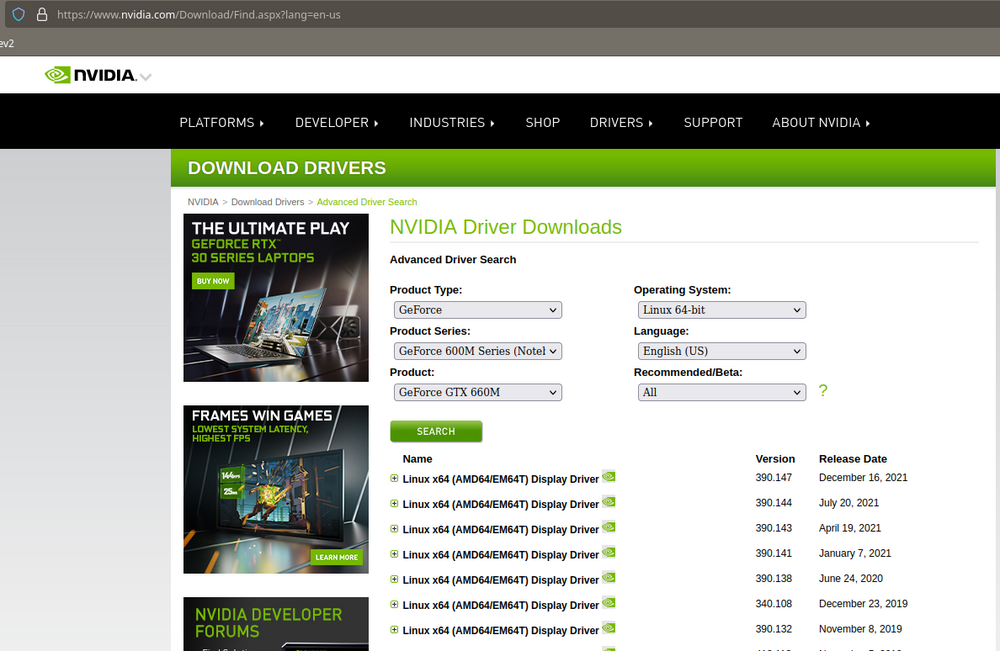Click the Name column header
This screenshot has height=651, width=1000.
click(418, 459)
